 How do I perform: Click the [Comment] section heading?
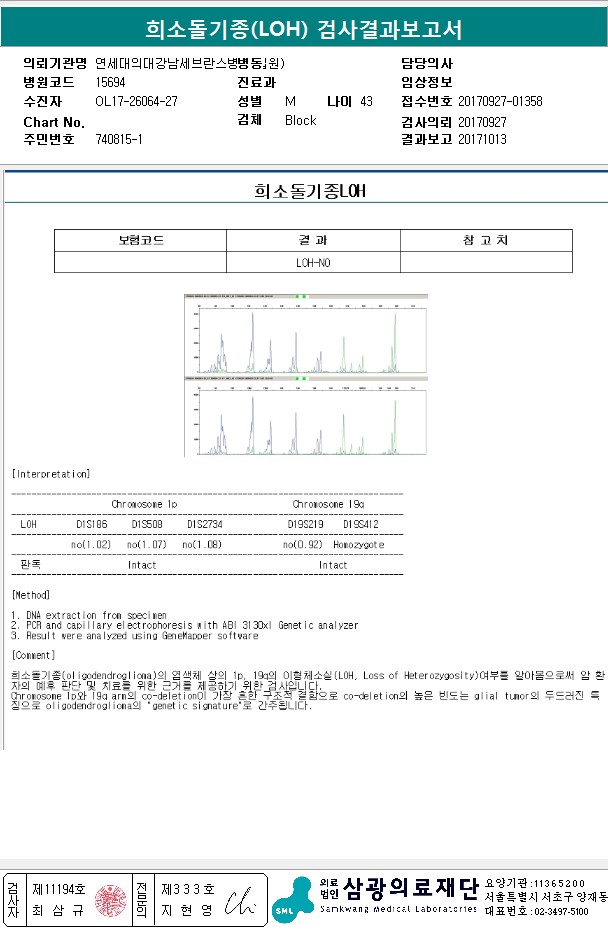coord(34,655)
